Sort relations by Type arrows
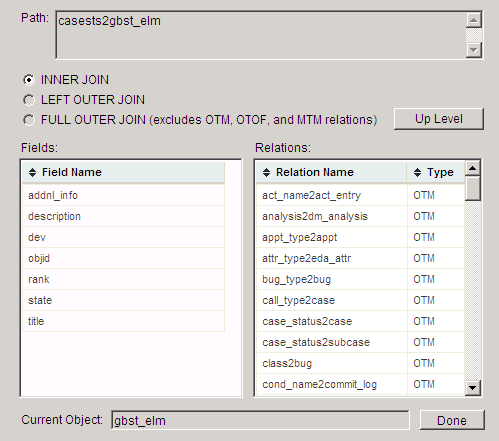This screenshot has height=441, width=499. (x=417, y=172)
